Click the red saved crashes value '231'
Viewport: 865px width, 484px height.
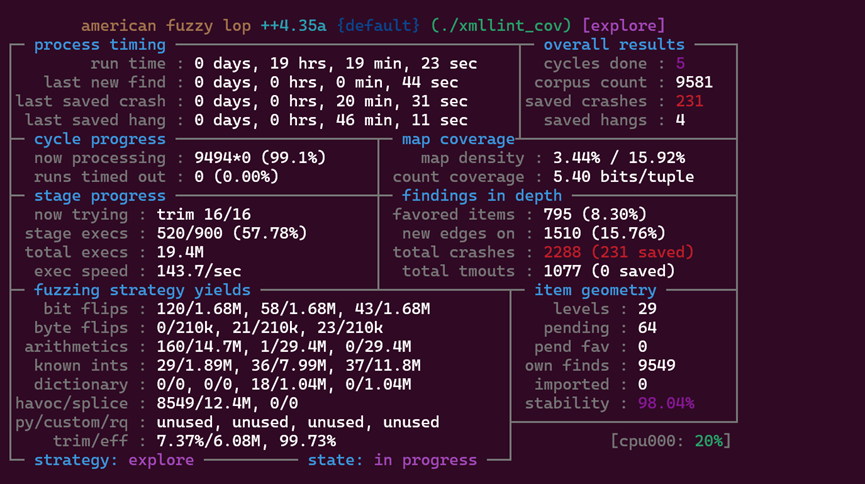pos(690,101)
